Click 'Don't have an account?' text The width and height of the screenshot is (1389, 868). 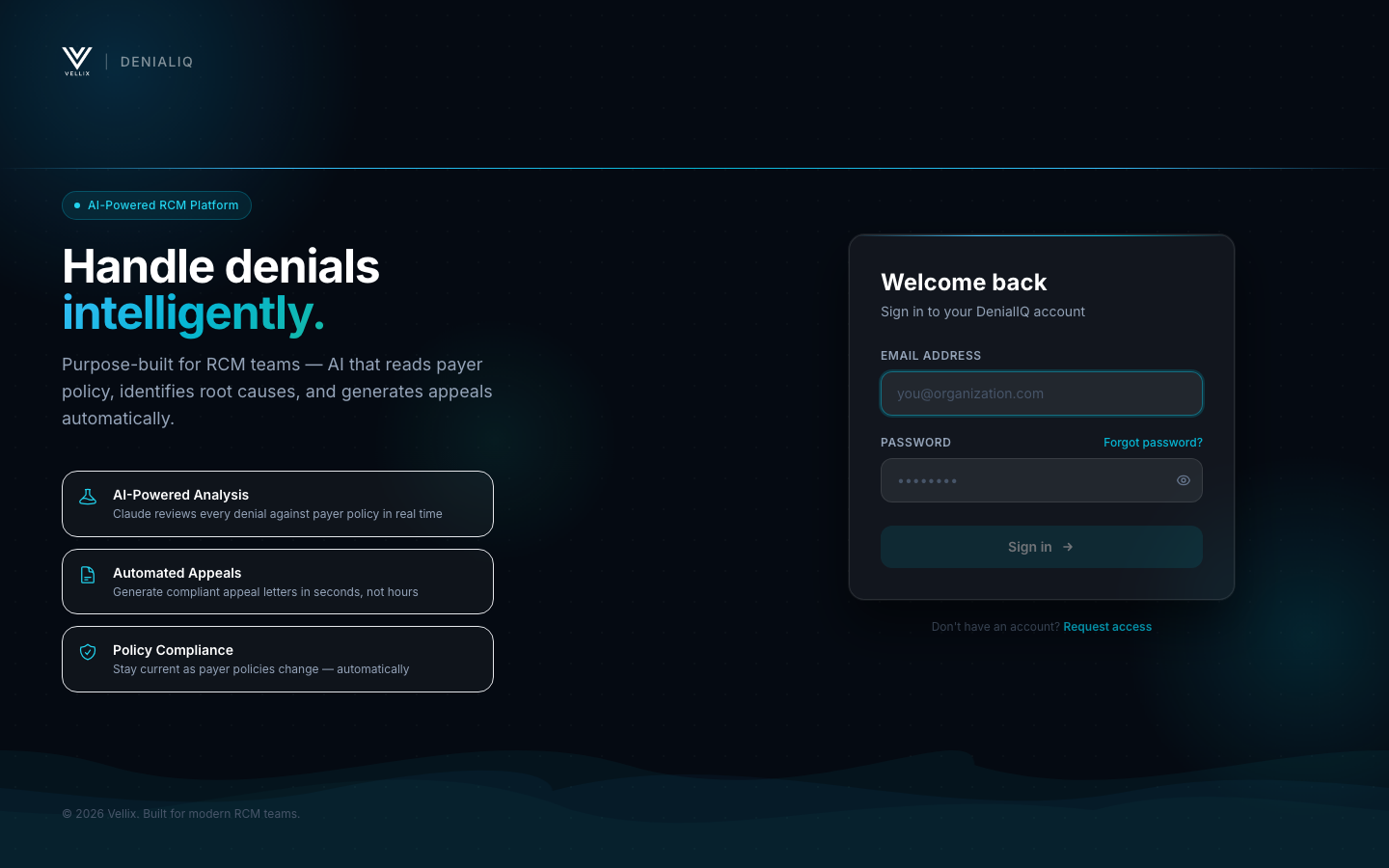click(x=995, y=627)
